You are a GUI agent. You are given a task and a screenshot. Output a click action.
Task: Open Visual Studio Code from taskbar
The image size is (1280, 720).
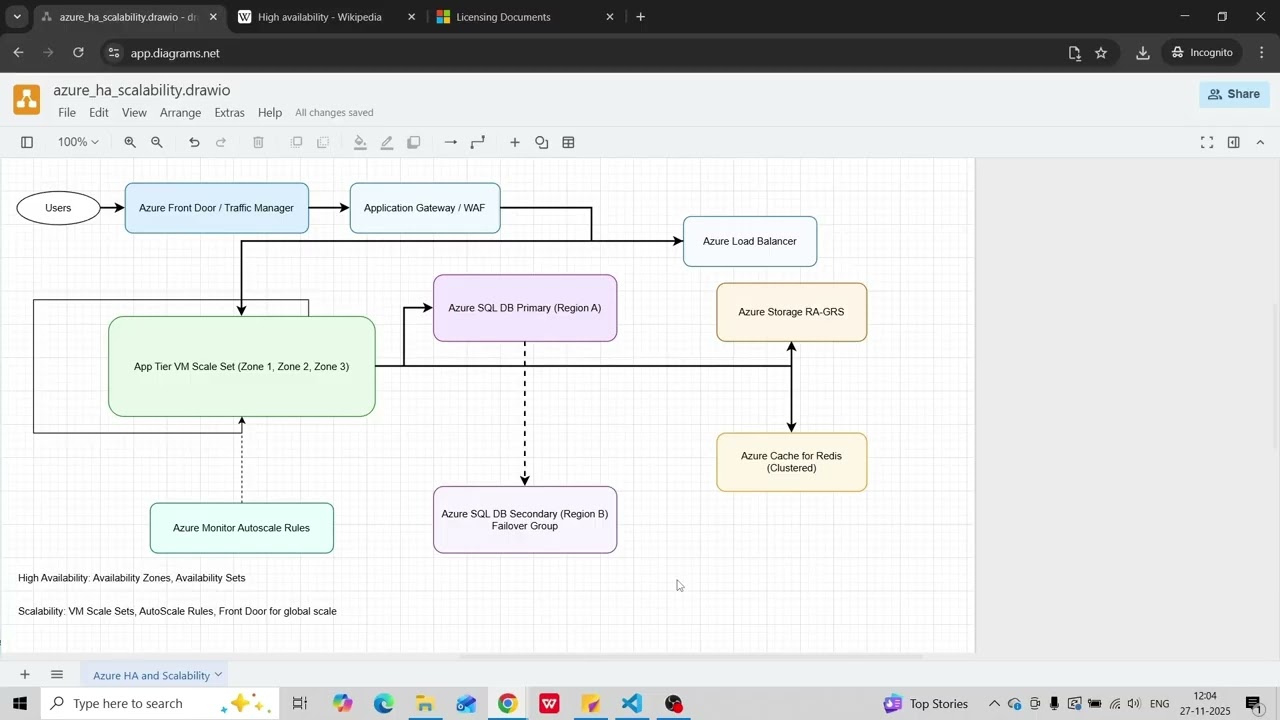coord(632,704)
